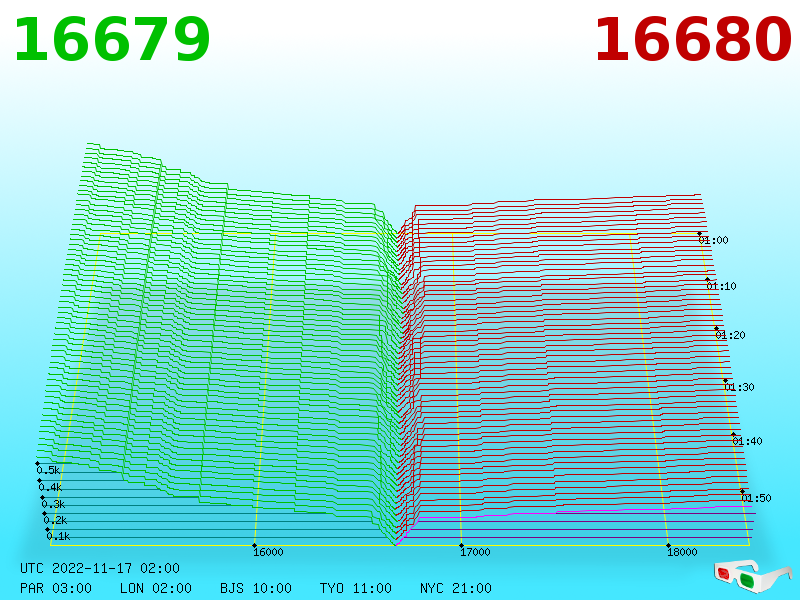Click the 0.1k volume axis label

point(59,536)
